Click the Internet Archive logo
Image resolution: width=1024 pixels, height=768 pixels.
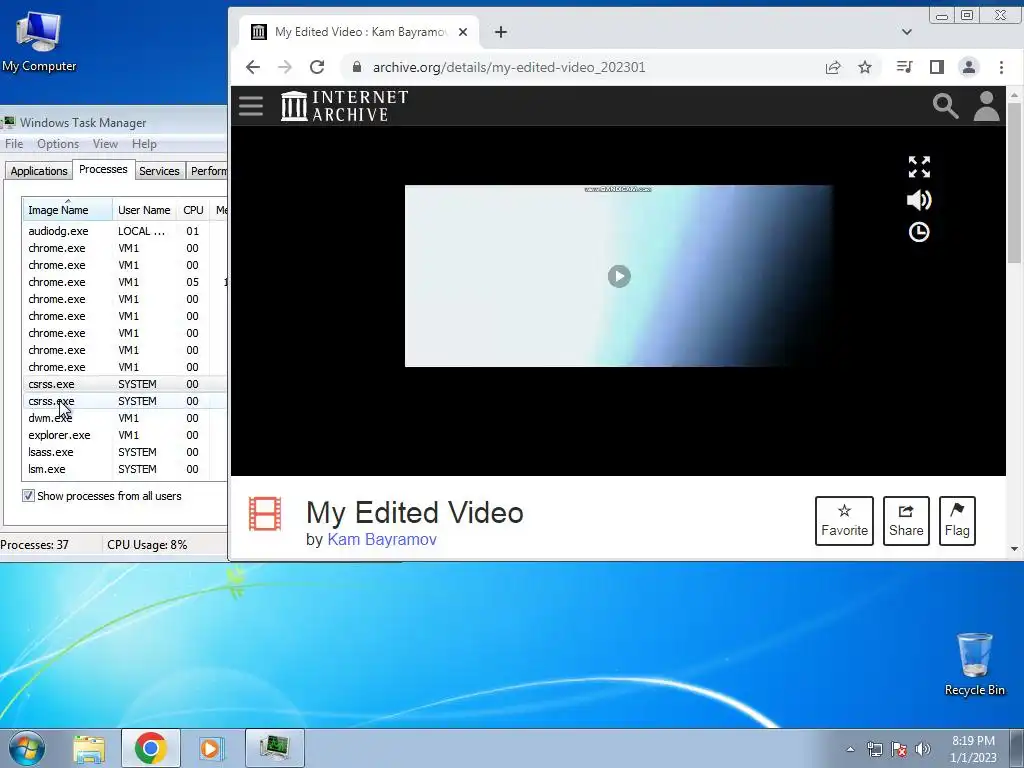click(344, 106)
